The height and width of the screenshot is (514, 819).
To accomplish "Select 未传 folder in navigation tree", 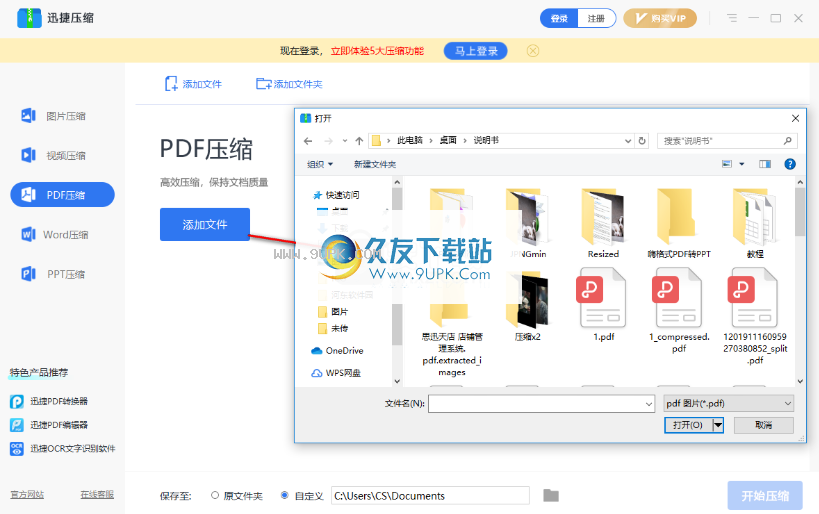I will (333, 328).
